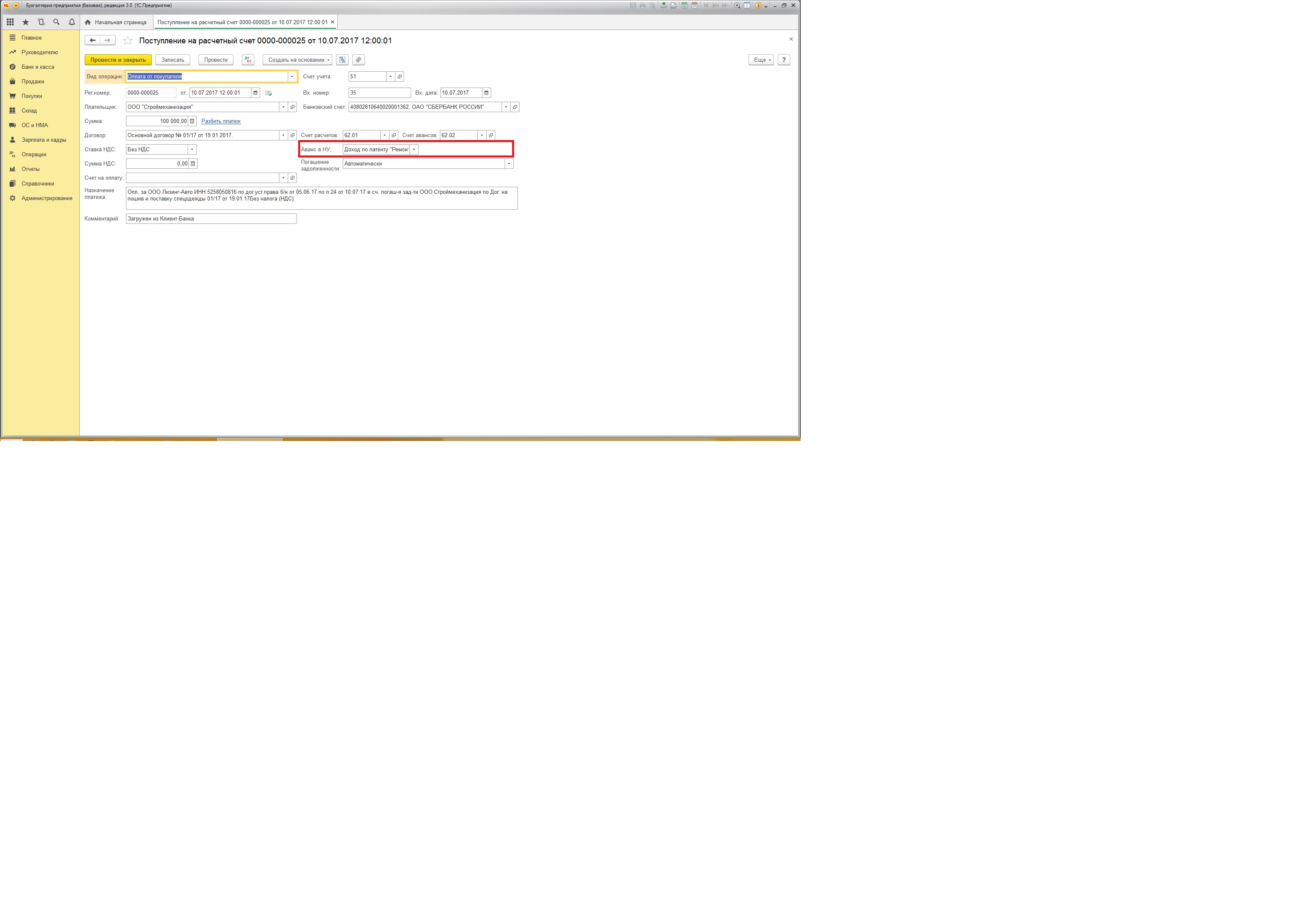Screen dimensions: 1316x922
Task: Add document to favorites with the star outline
Action: 128,41
